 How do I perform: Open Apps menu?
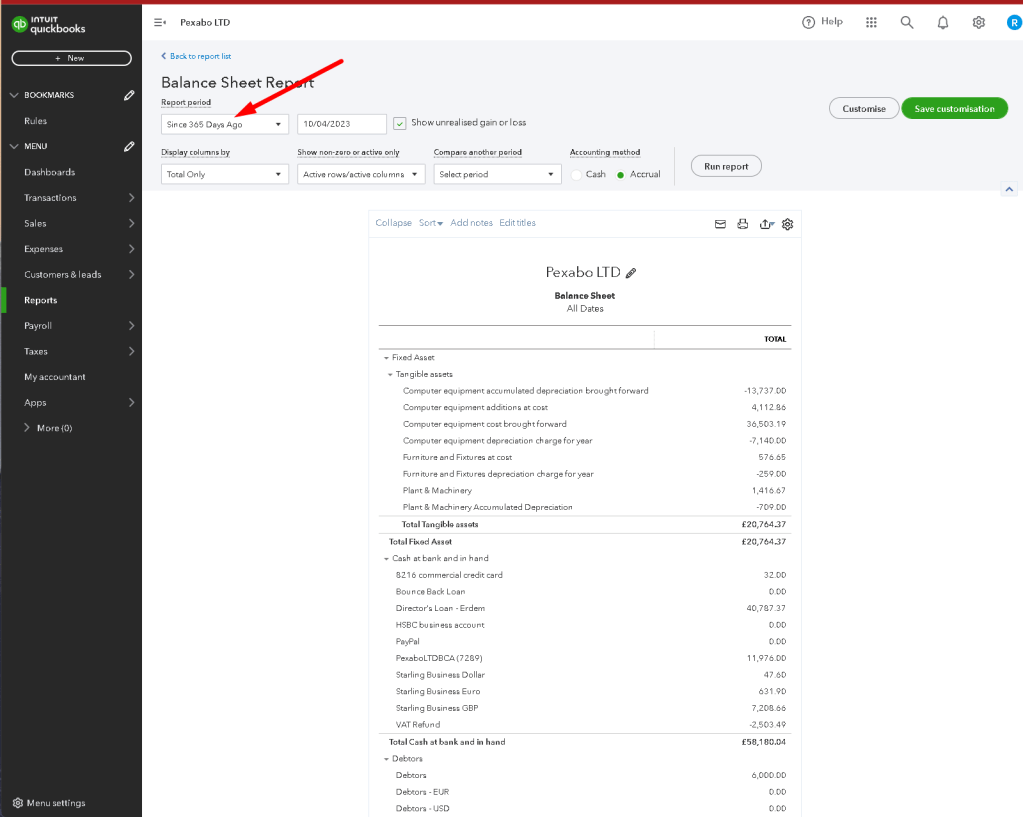(x=71, y=403)
